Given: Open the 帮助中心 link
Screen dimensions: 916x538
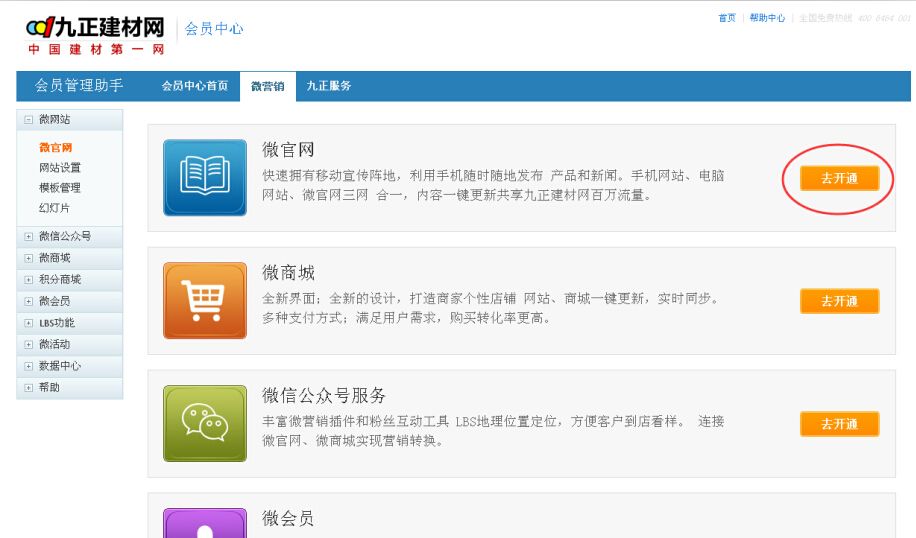Looking at the screenshot, I should click(x=767, y=18).
